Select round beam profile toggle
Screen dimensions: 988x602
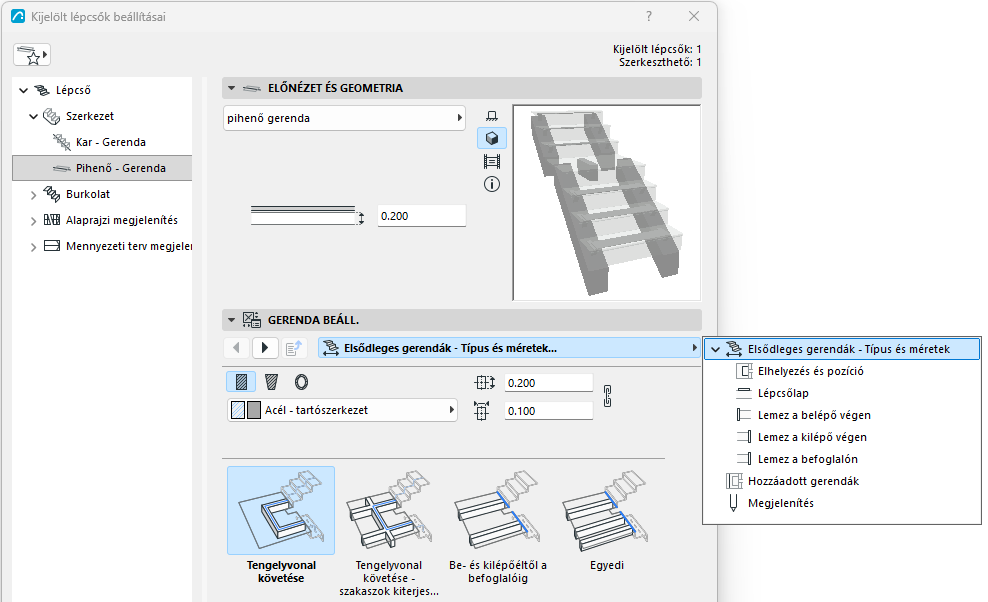pyautogui.click(x=301, y=382)
